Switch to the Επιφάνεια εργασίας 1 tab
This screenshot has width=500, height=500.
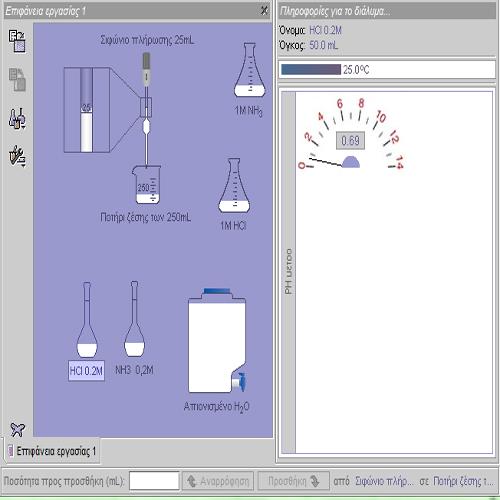pyautogui.click(x=52, y=451)
